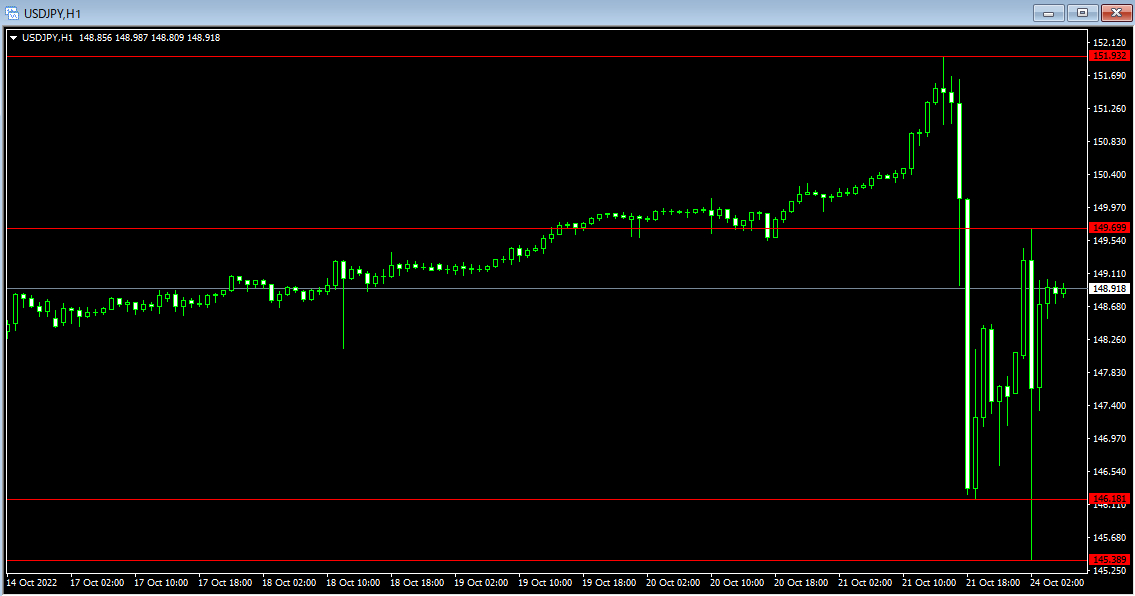Click the 19 Oct 18:00 time label
This screenshot has height=596, width=1135.
609,583
